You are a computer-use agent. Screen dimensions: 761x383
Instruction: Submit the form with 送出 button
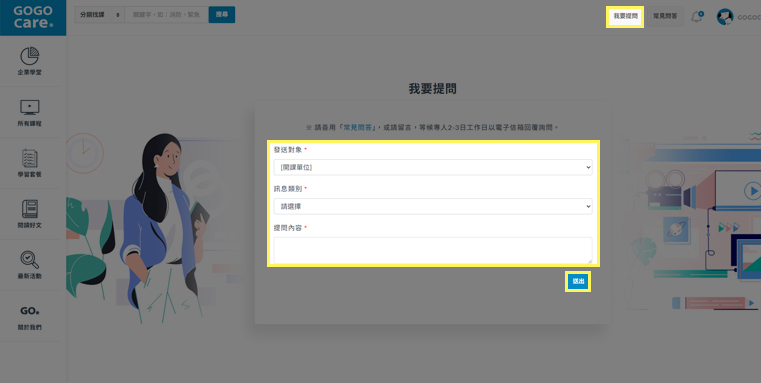578,281
